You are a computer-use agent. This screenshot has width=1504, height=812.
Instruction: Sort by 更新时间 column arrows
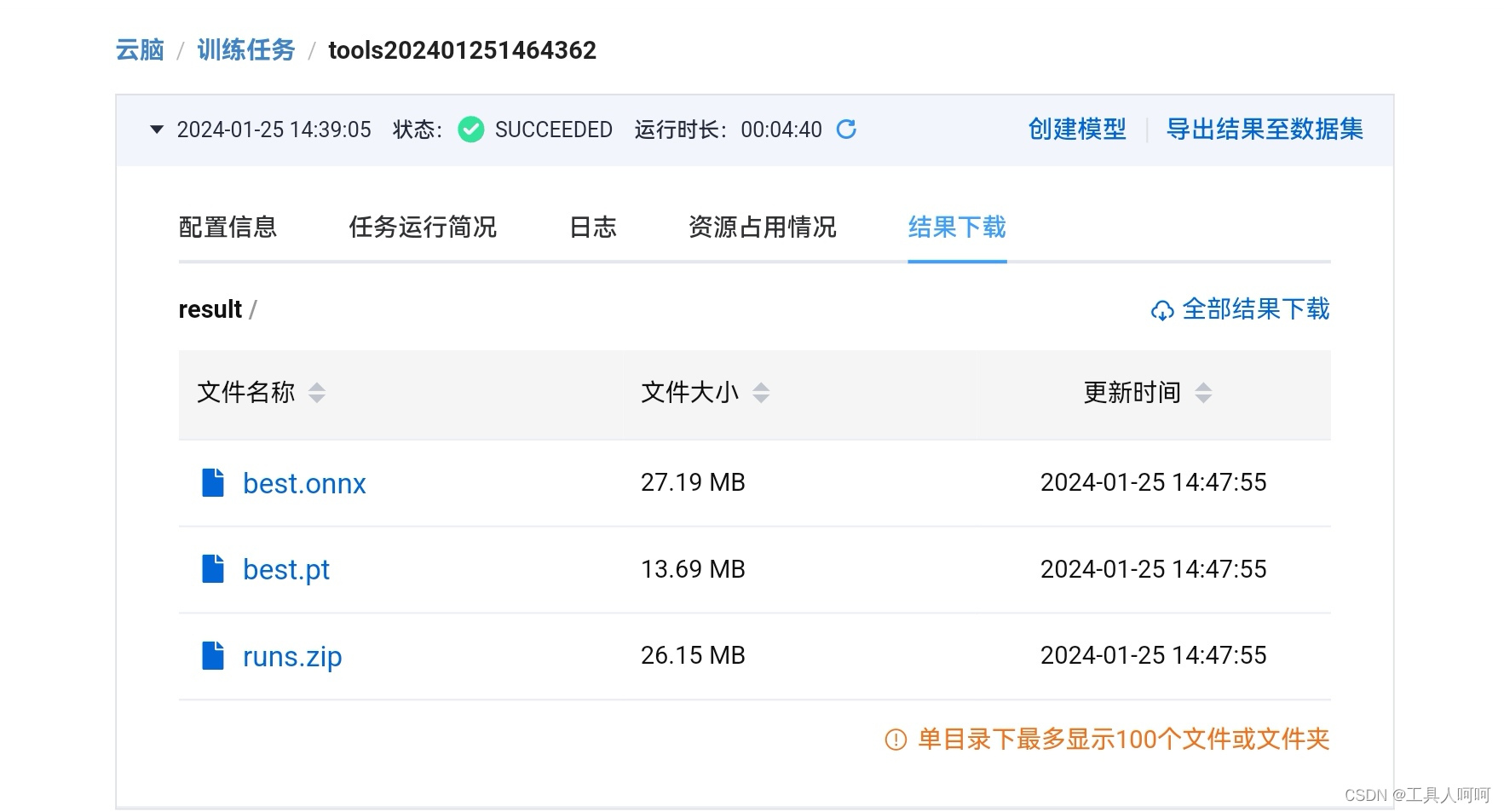[x=1203, y=393]
